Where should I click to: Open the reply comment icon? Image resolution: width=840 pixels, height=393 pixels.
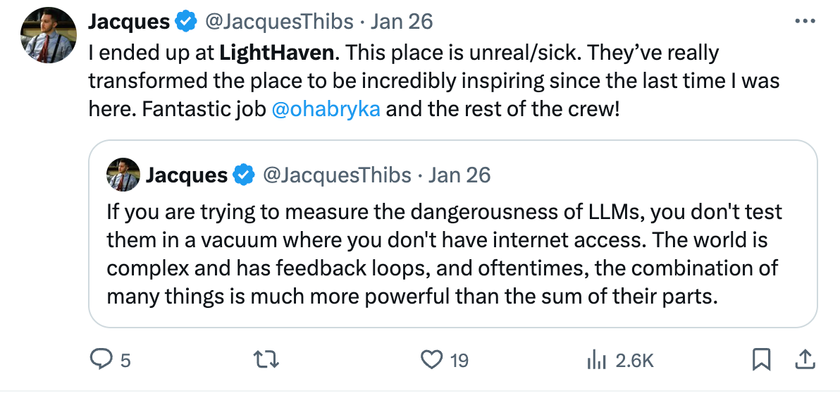click(x=100, y=360)
